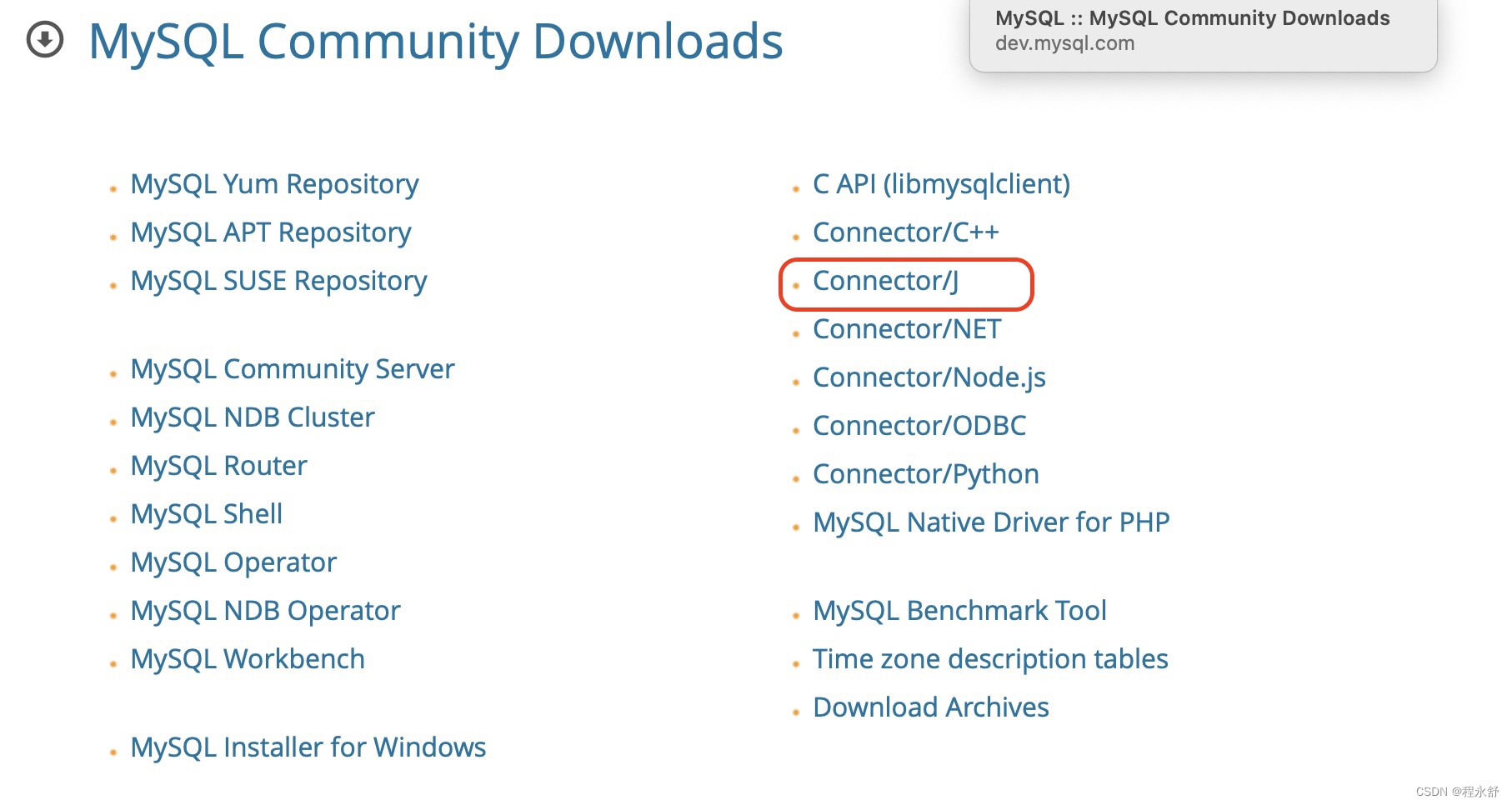This screenshot has width=1512, height=805.
Task: Open the Connector/Python link
Action: tap(926, 474)
